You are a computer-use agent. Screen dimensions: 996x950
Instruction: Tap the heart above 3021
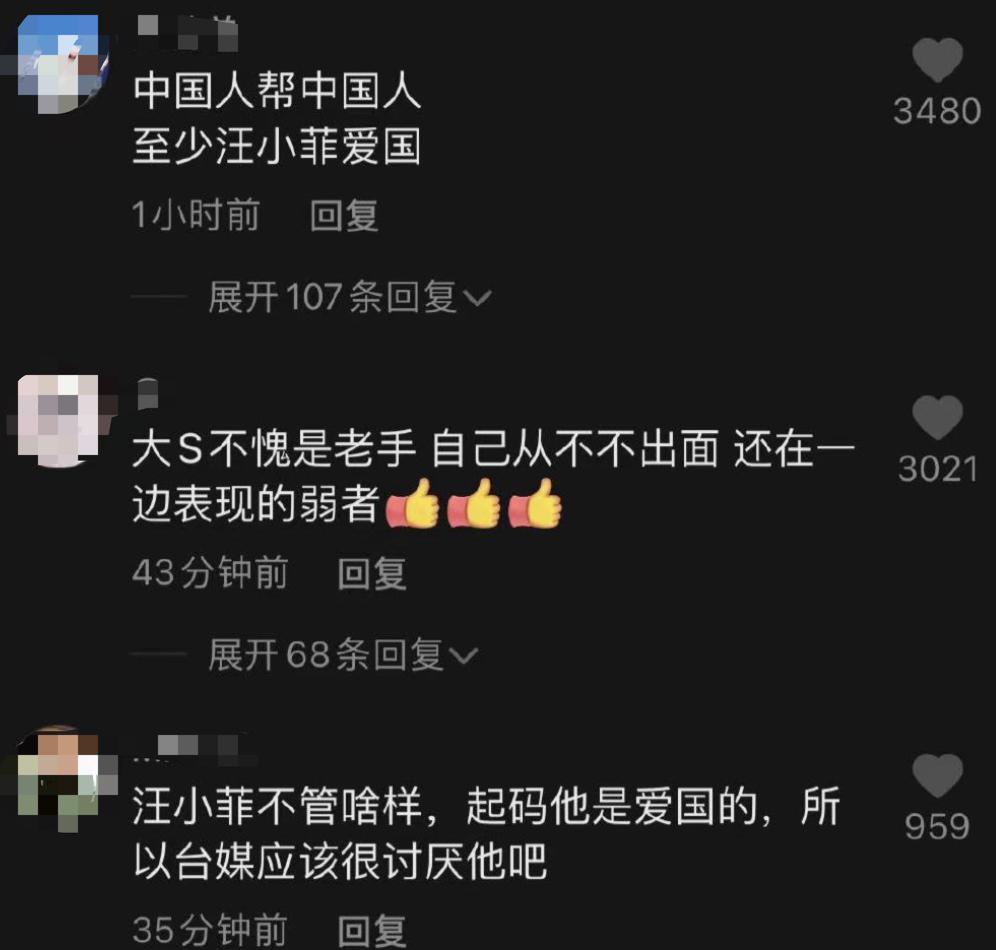[938, 417]
